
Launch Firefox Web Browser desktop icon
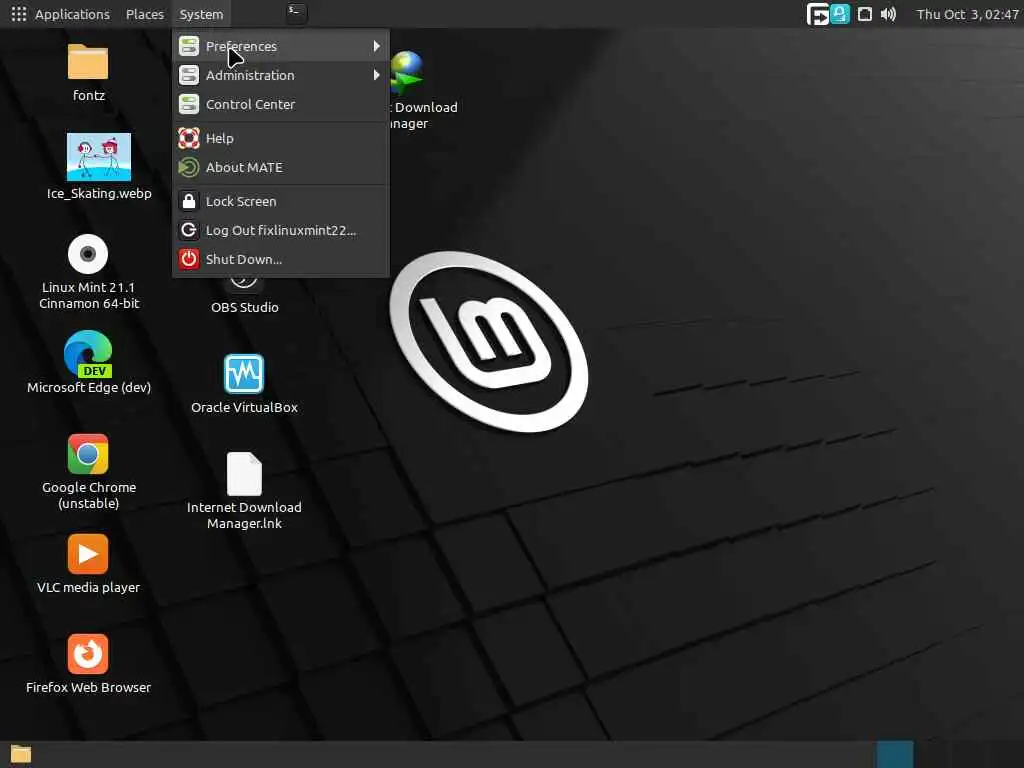click(x=88, y=654)
